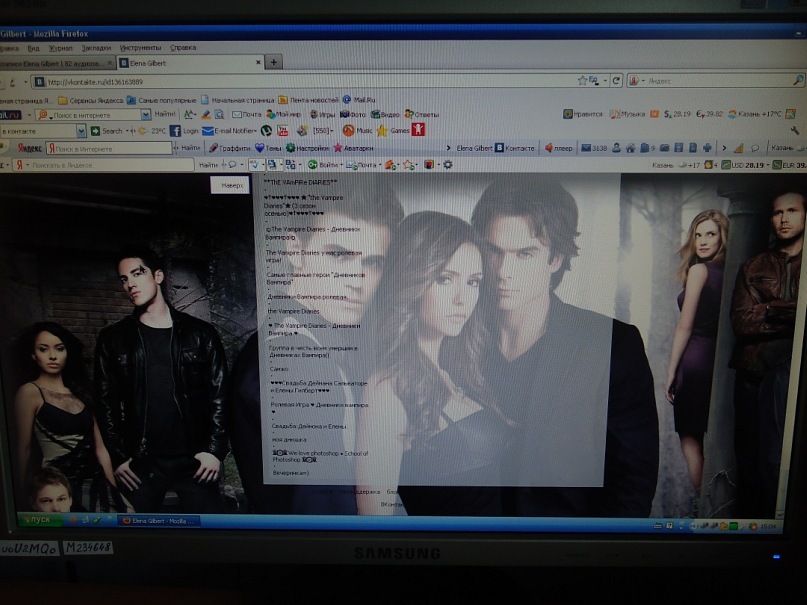The image size is (807, 605).
Task: Click the Facebook Login icon
Action: pos(175,131)
